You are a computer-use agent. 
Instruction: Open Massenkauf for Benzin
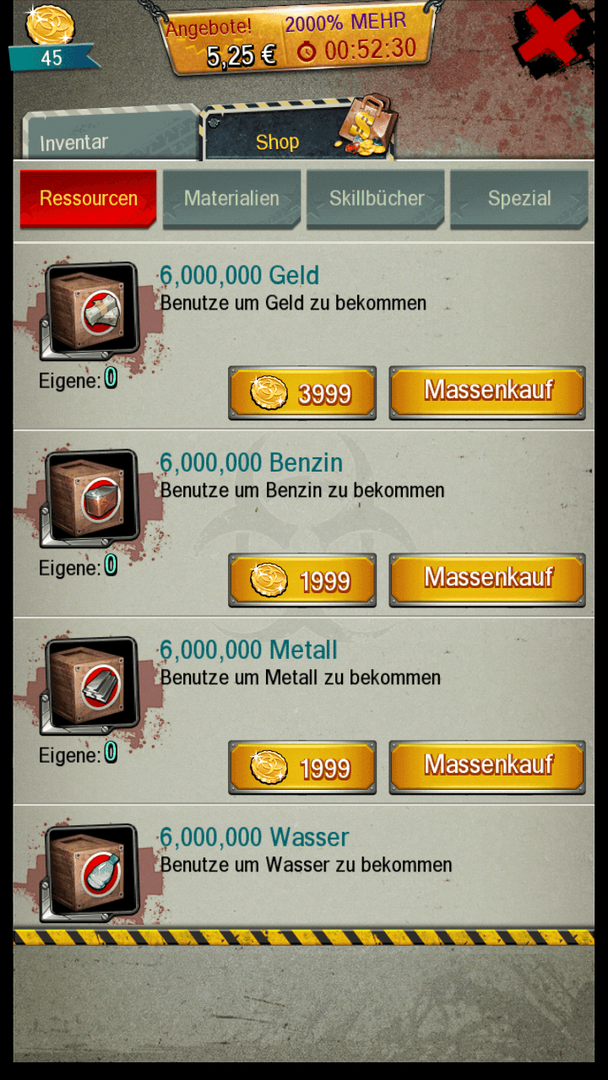pyautogui.click(x=488, y=579)
